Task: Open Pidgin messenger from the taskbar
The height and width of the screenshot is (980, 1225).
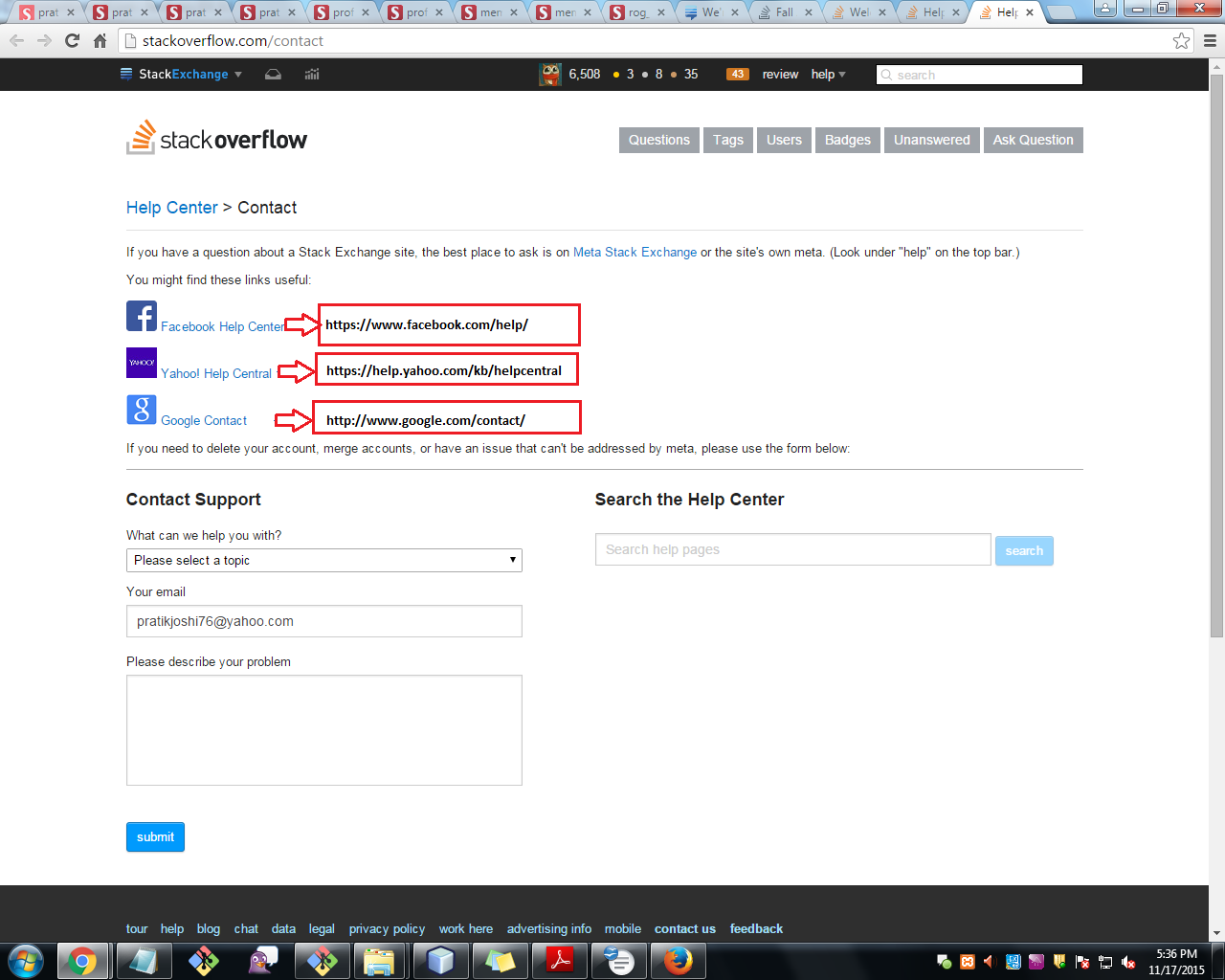Action: pos(262,961)
